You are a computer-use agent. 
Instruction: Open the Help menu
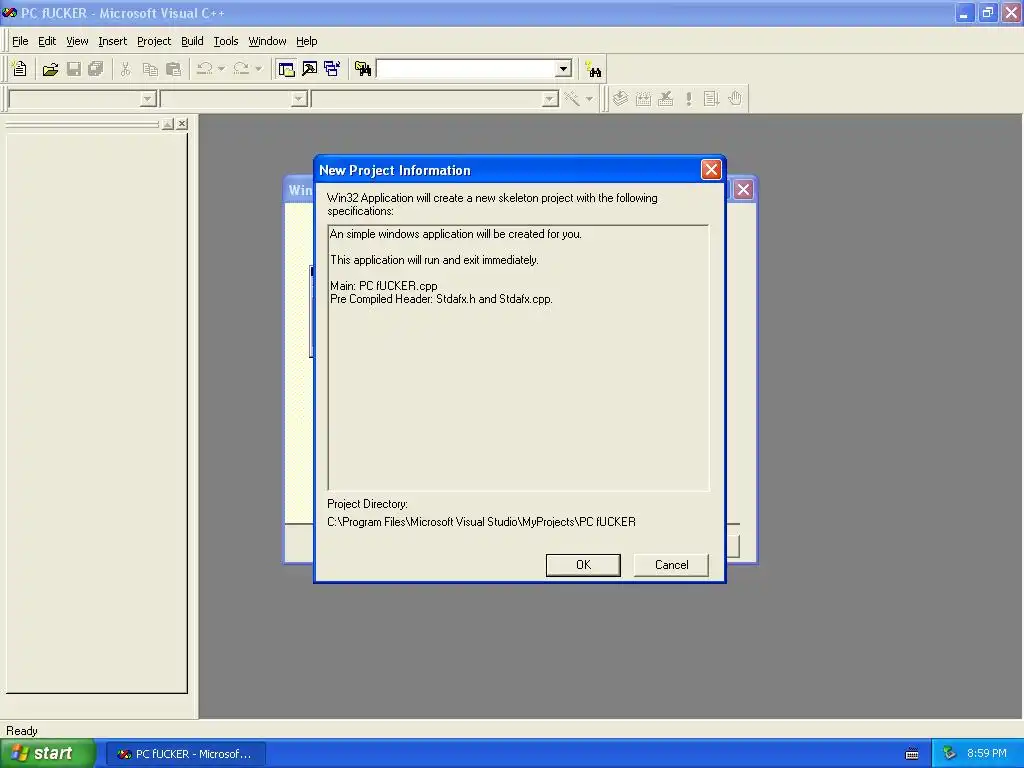(x=306, y=41)
